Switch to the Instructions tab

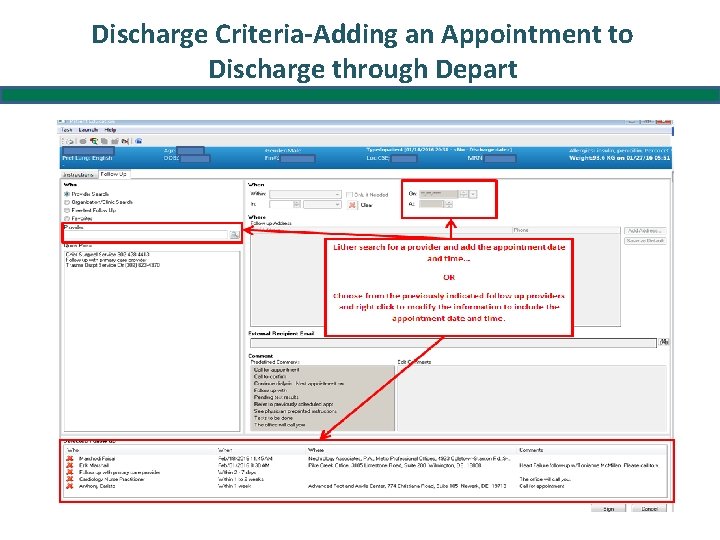78,175
